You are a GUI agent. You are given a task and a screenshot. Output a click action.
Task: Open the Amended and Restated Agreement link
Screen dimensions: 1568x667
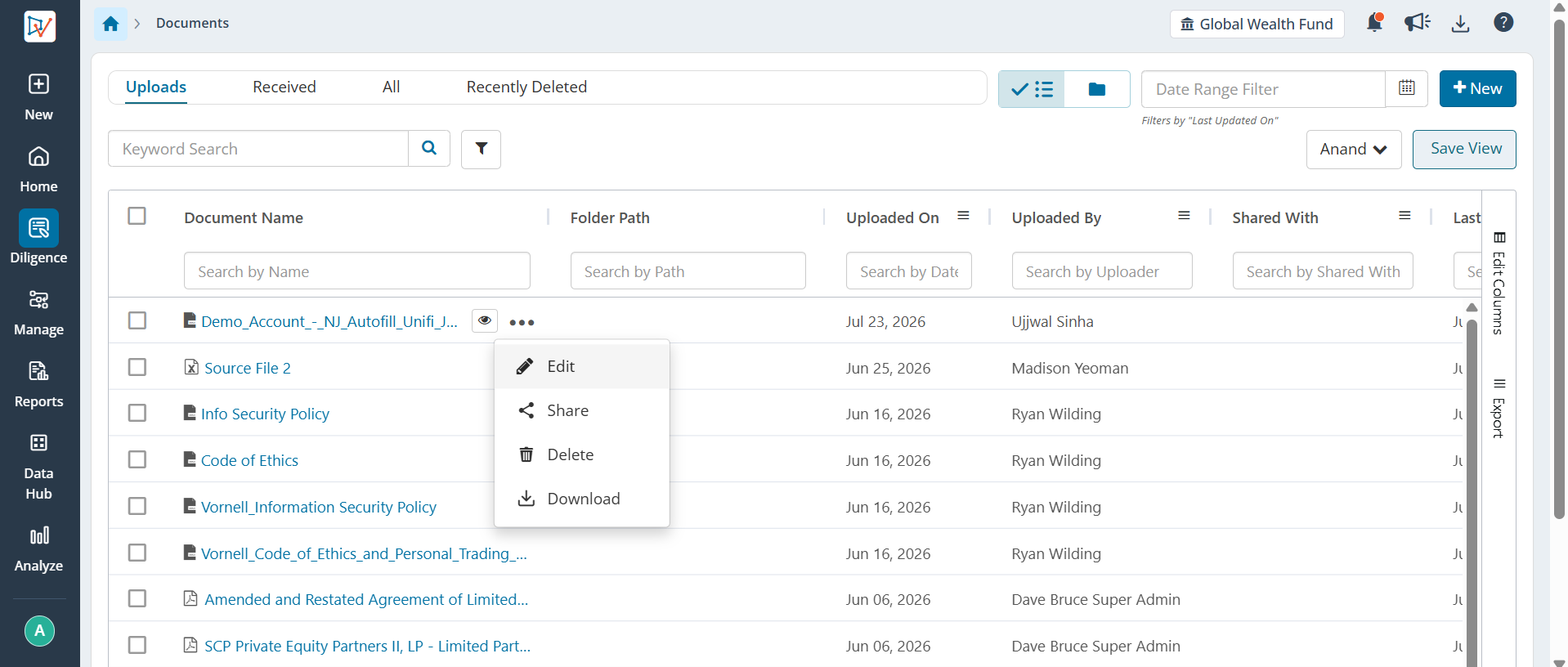[366, 599]
